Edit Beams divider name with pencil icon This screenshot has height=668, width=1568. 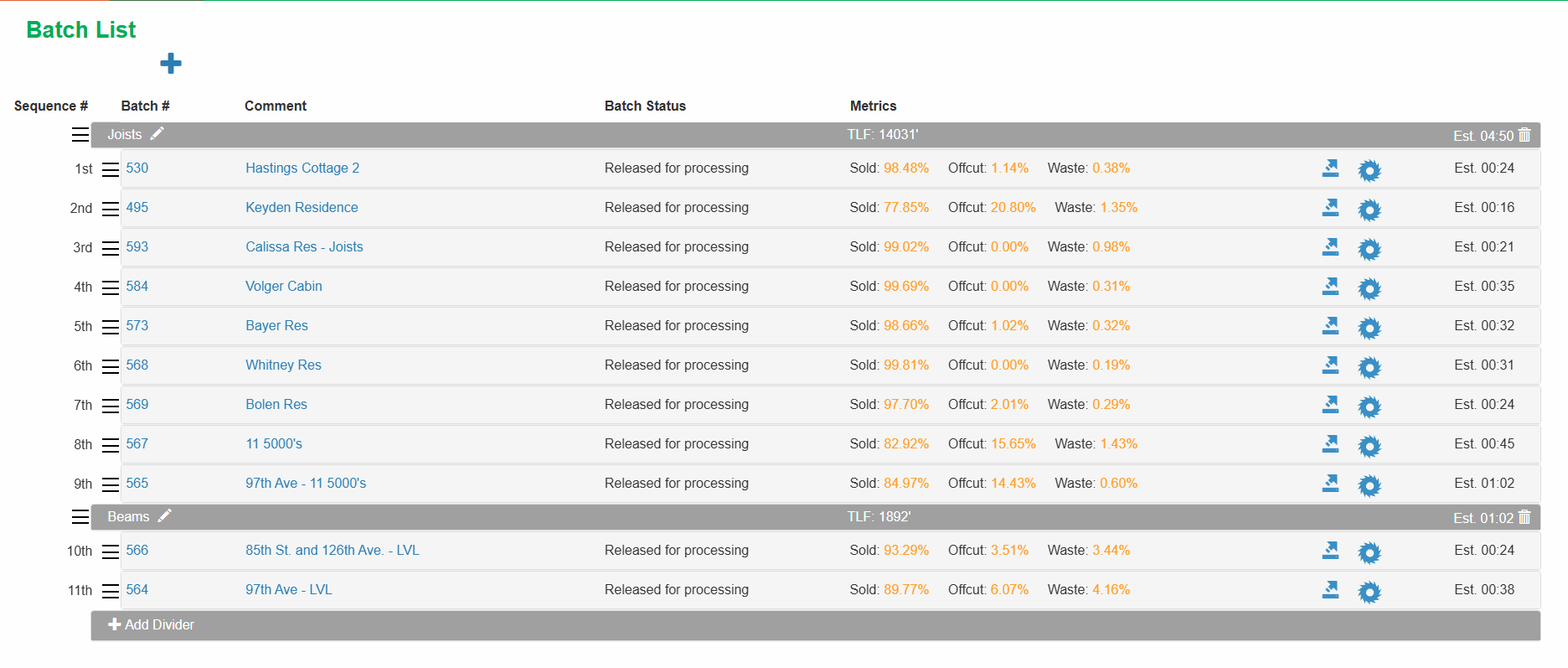[x=165, y=516]
